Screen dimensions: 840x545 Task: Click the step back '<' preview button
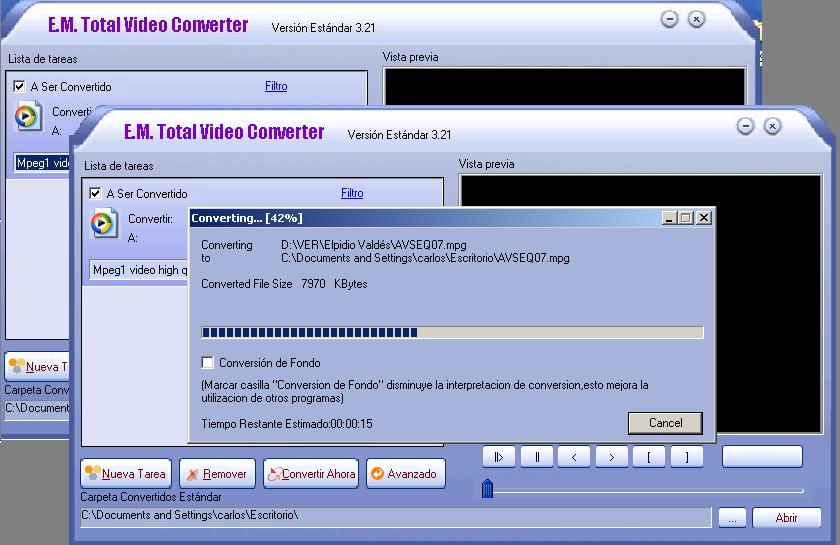pos(574,457)
